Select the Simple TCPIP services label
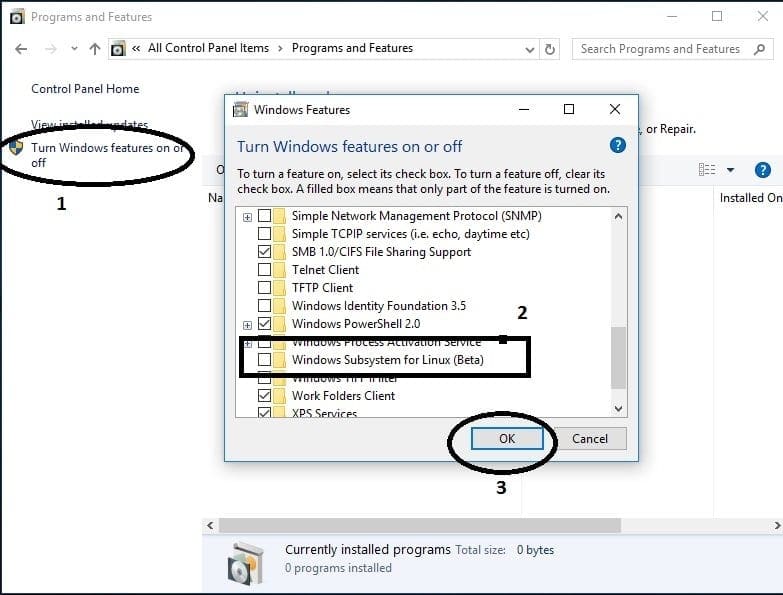783x595 pixels. click(x=410, y=234)
